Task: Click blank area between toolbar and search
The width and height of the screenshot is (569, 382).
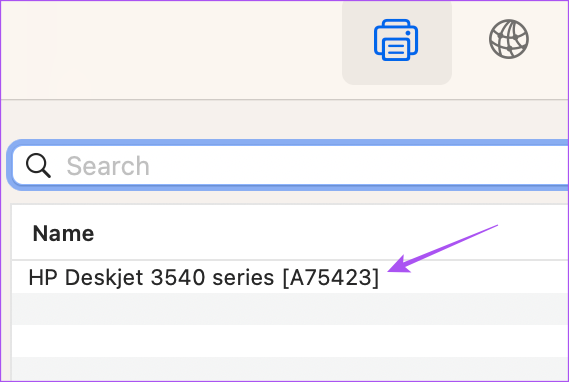Action: click(284, 119)
